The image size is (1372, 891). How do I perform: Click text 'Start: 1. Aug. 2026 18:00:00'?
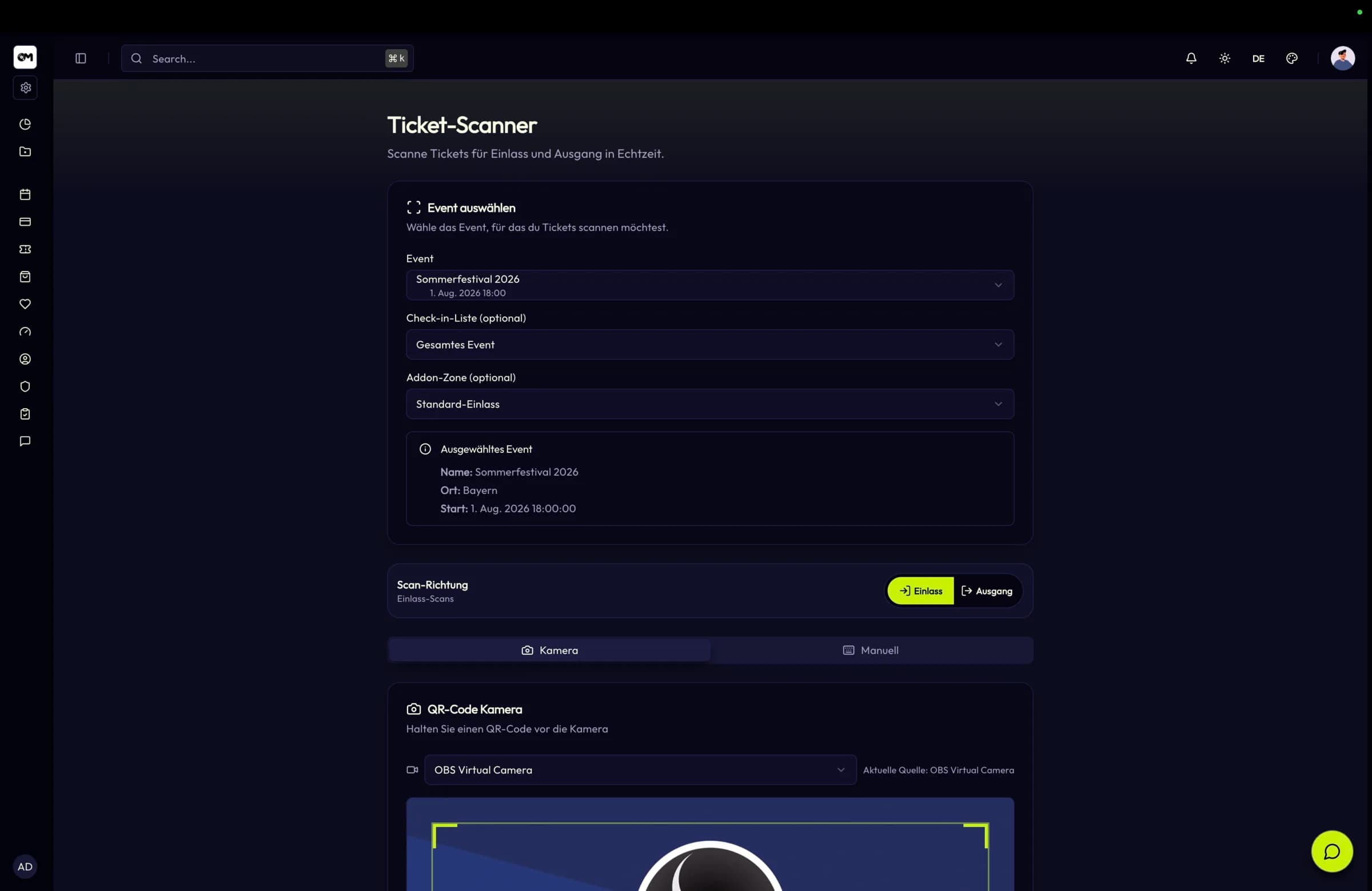tap(508, 508)
